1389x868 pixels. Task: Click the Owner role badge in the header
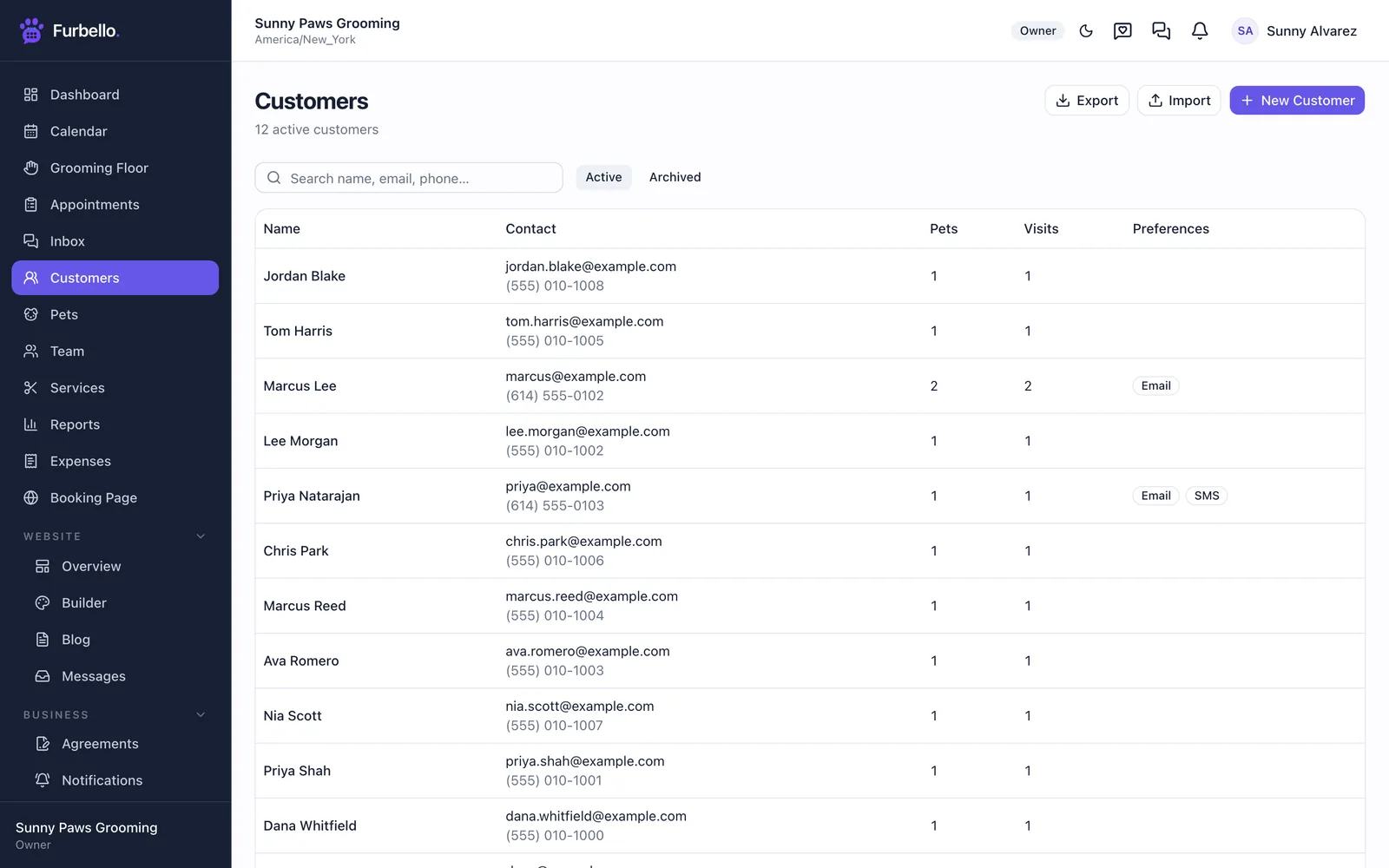coord(1037,31)
